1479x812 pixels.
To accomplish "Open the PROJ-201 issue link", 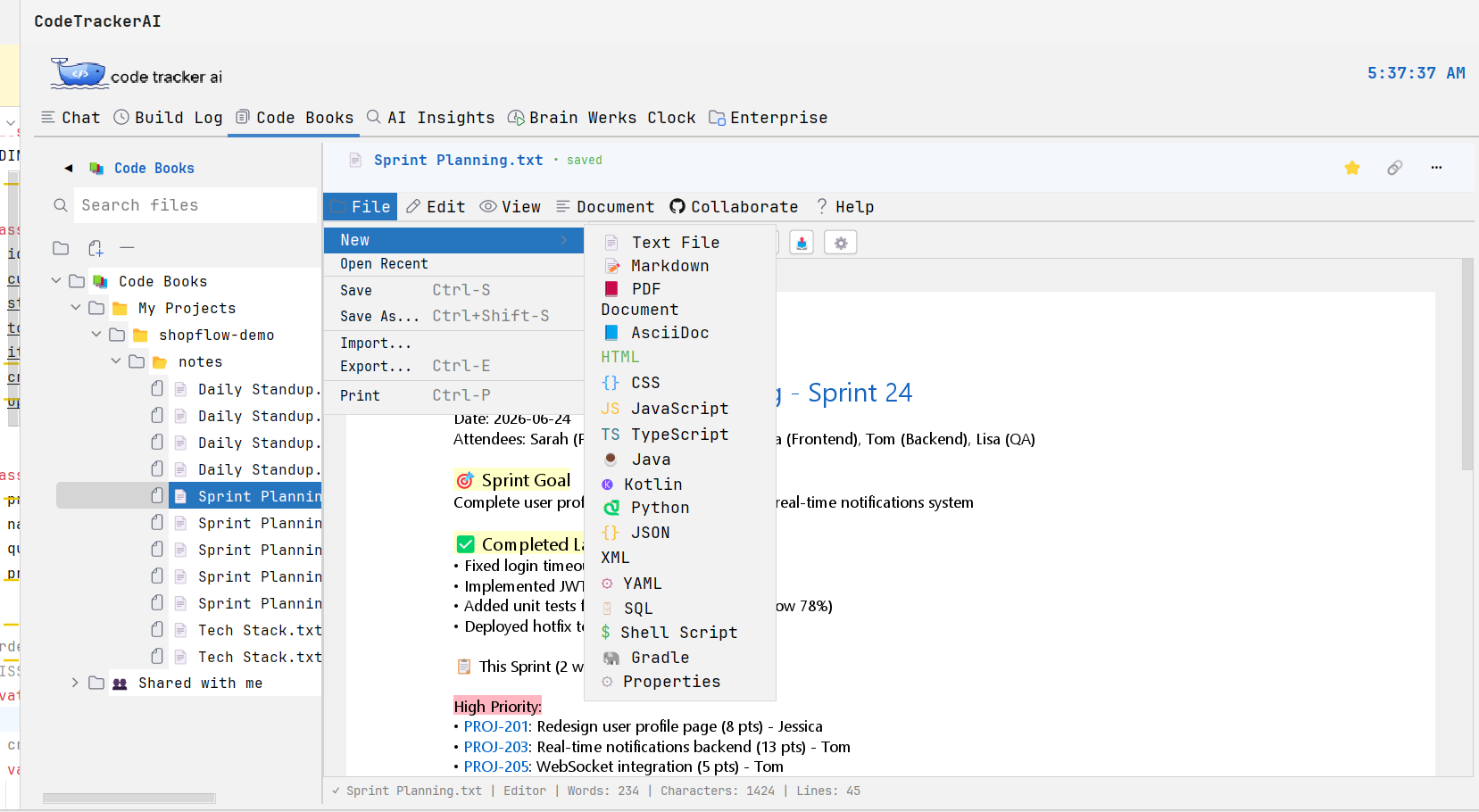I will coord(496,726).
